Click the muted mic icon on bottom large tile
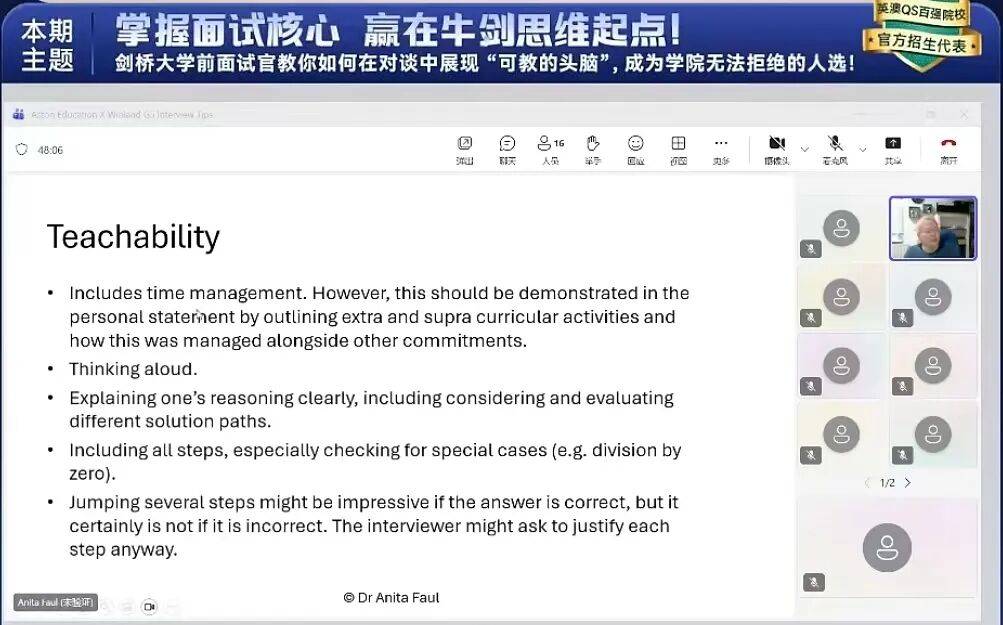This screenshot has width=1003, height=625. point(814,582)
